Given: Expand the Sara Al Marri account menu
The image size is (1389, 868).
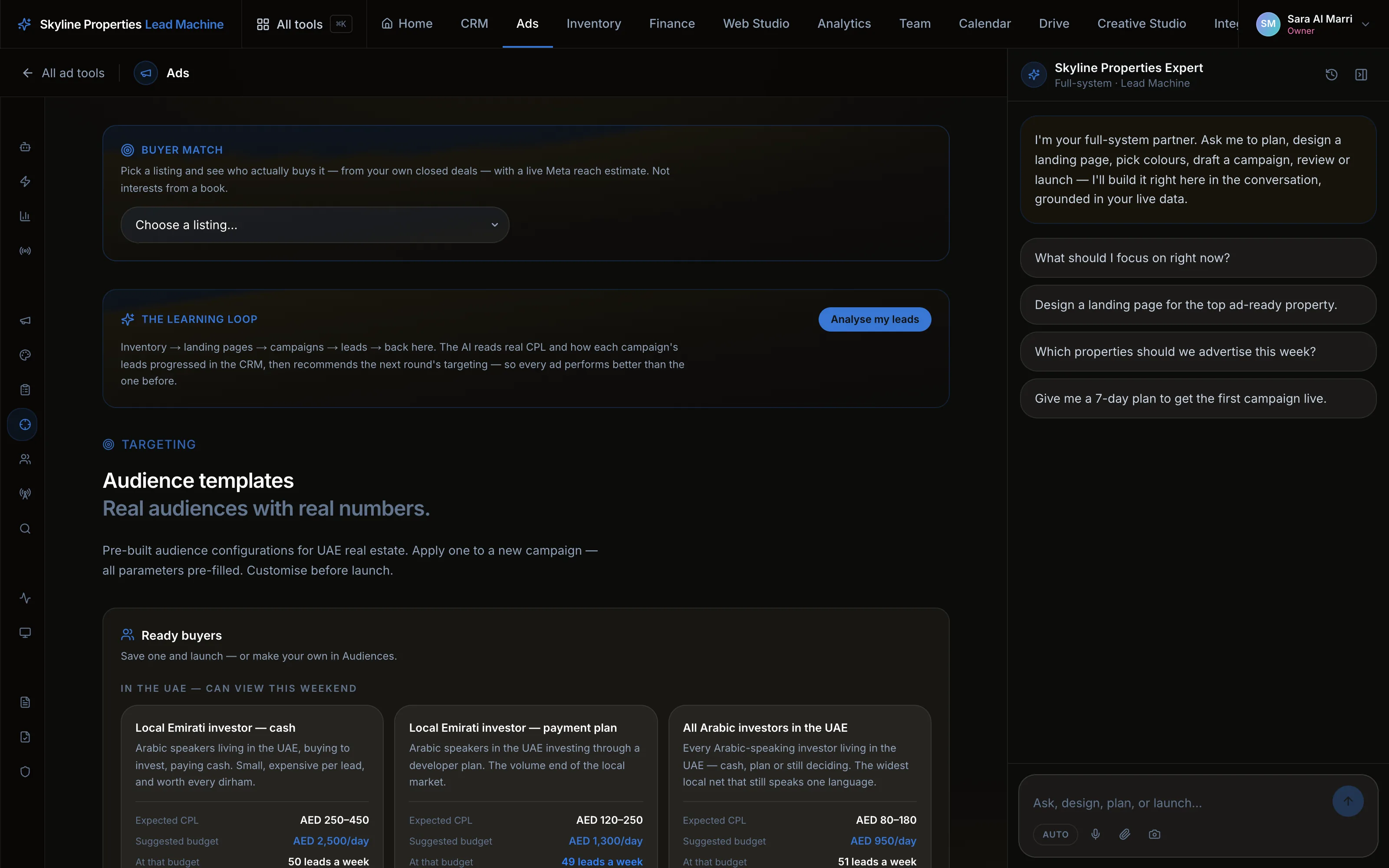Looking at the screenshot, I should (x=1313, y=24).
